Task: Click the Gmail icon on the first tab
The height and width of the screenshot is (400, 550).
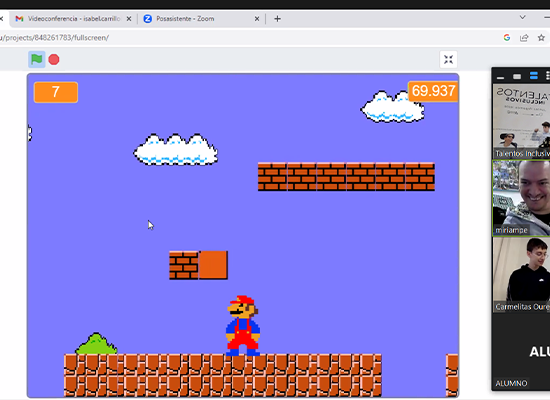Action: 20,19
